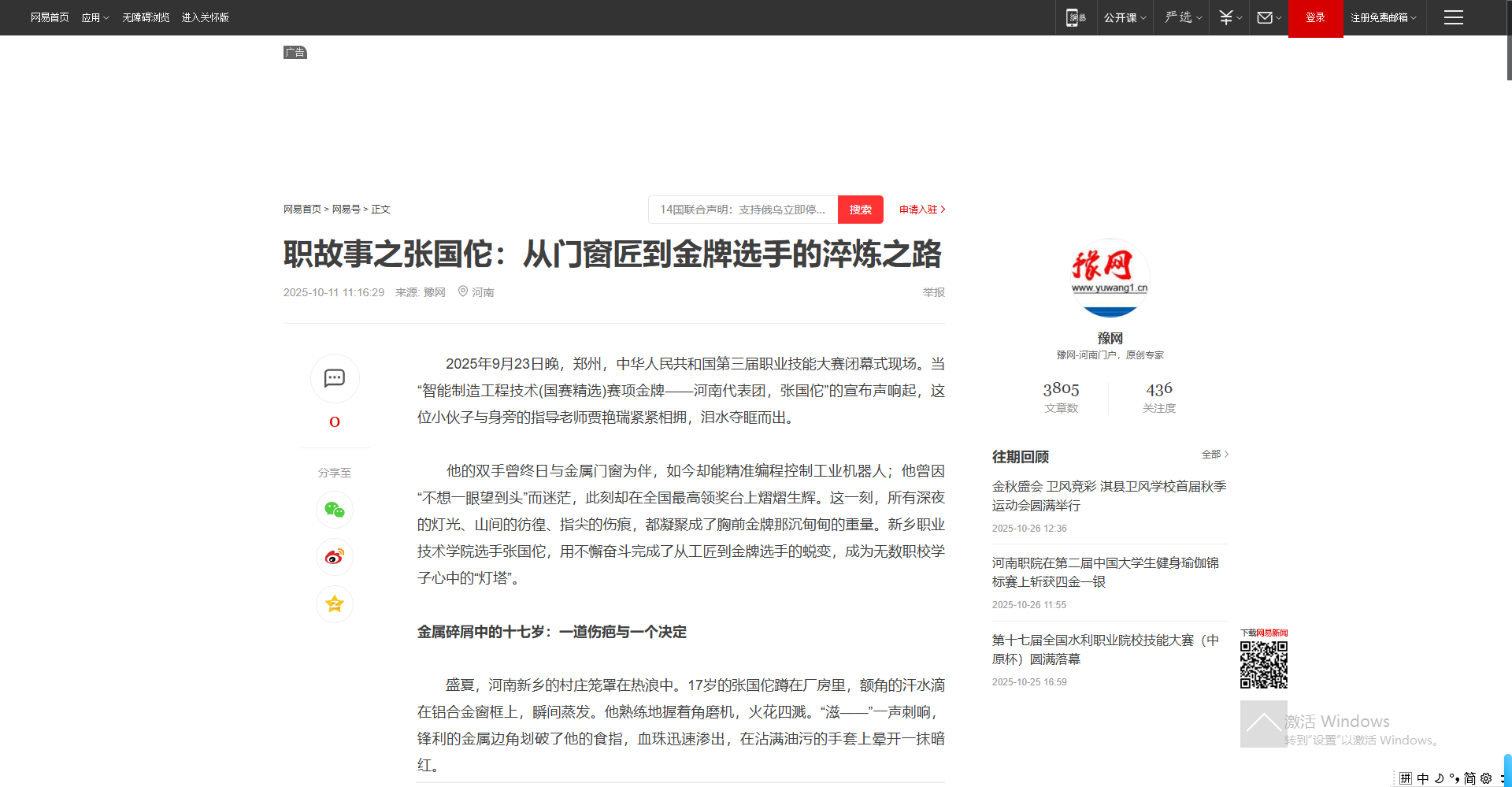This screenshot has width=1512, height=787.
Task: Share article to WeChat
Action: 335,510
